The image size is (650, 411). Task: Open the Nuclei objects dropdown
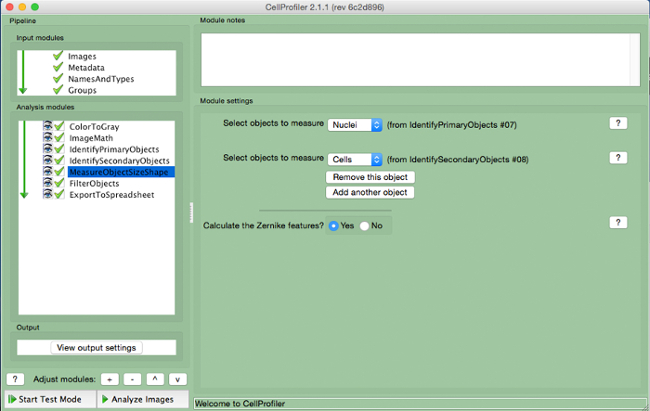tap(355, 125)
